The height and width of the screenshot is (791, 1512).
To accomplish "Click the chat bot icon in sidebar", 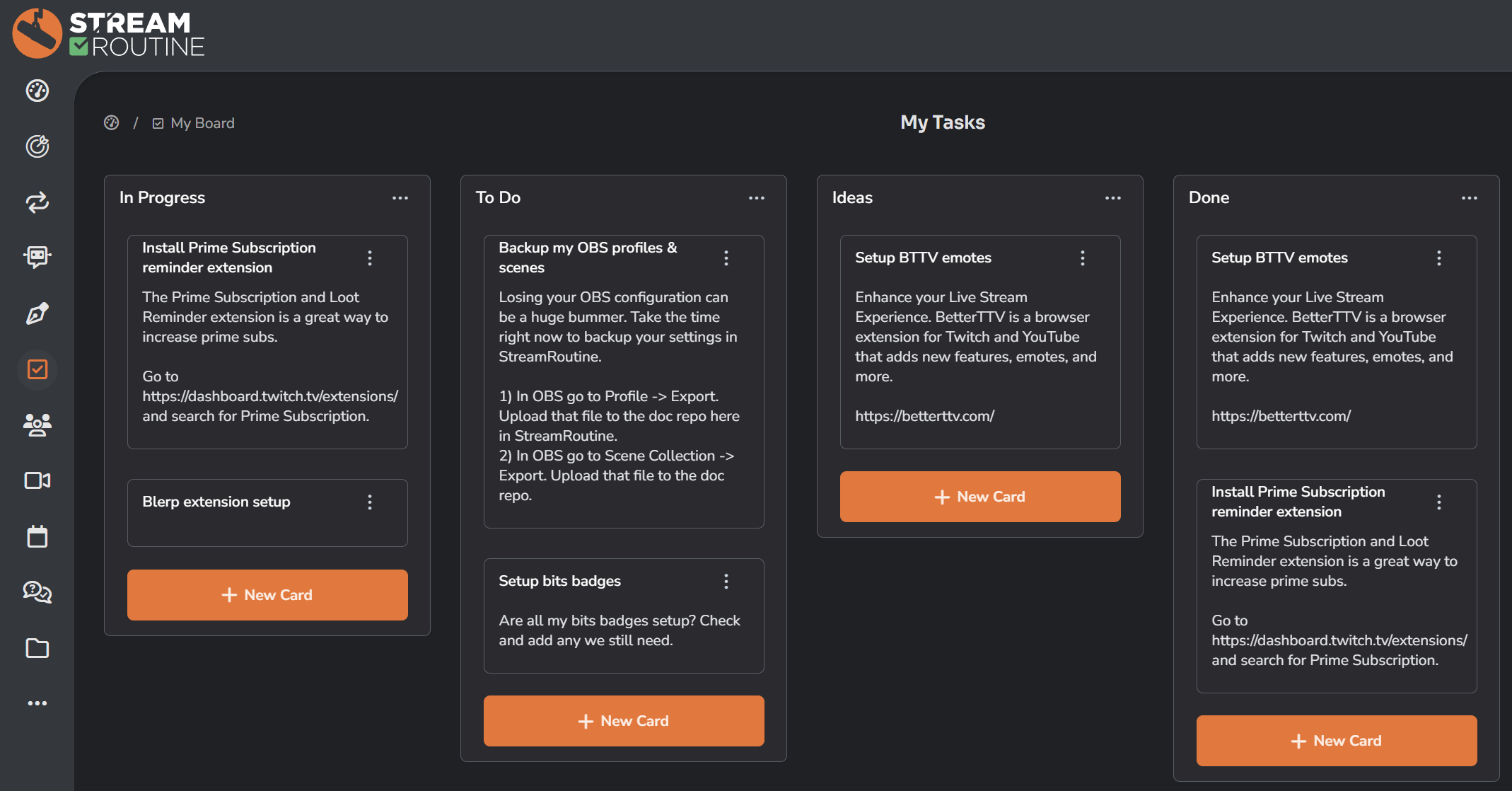I will click(37, 256).
